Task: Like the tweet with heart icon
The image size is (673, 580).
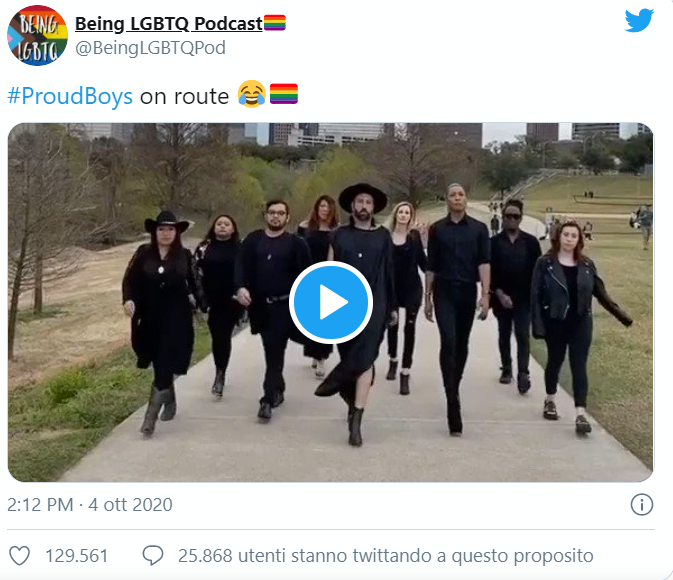Action: 20,556
